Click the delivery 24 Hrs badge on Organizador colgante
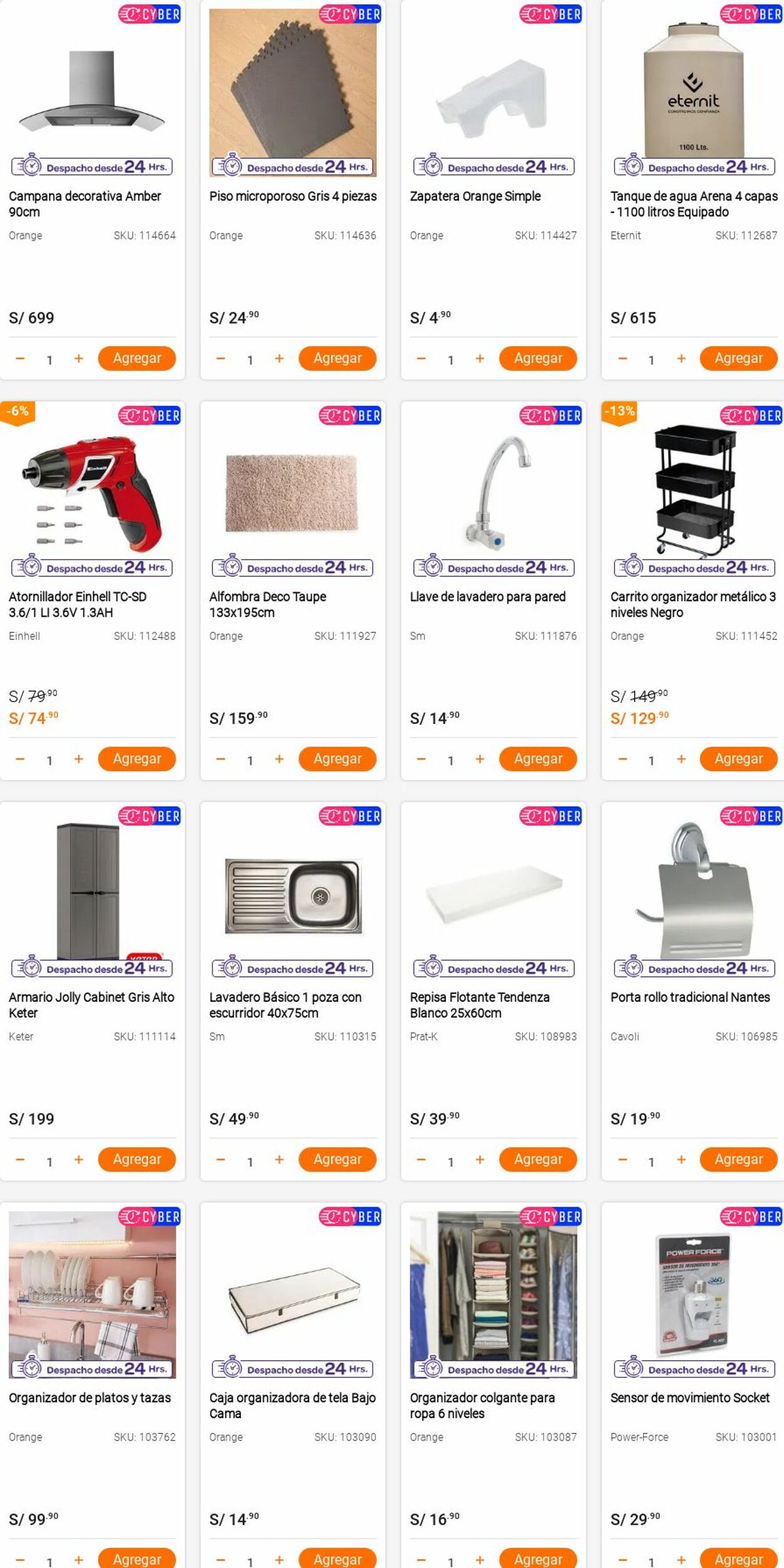 point(494,1368)
